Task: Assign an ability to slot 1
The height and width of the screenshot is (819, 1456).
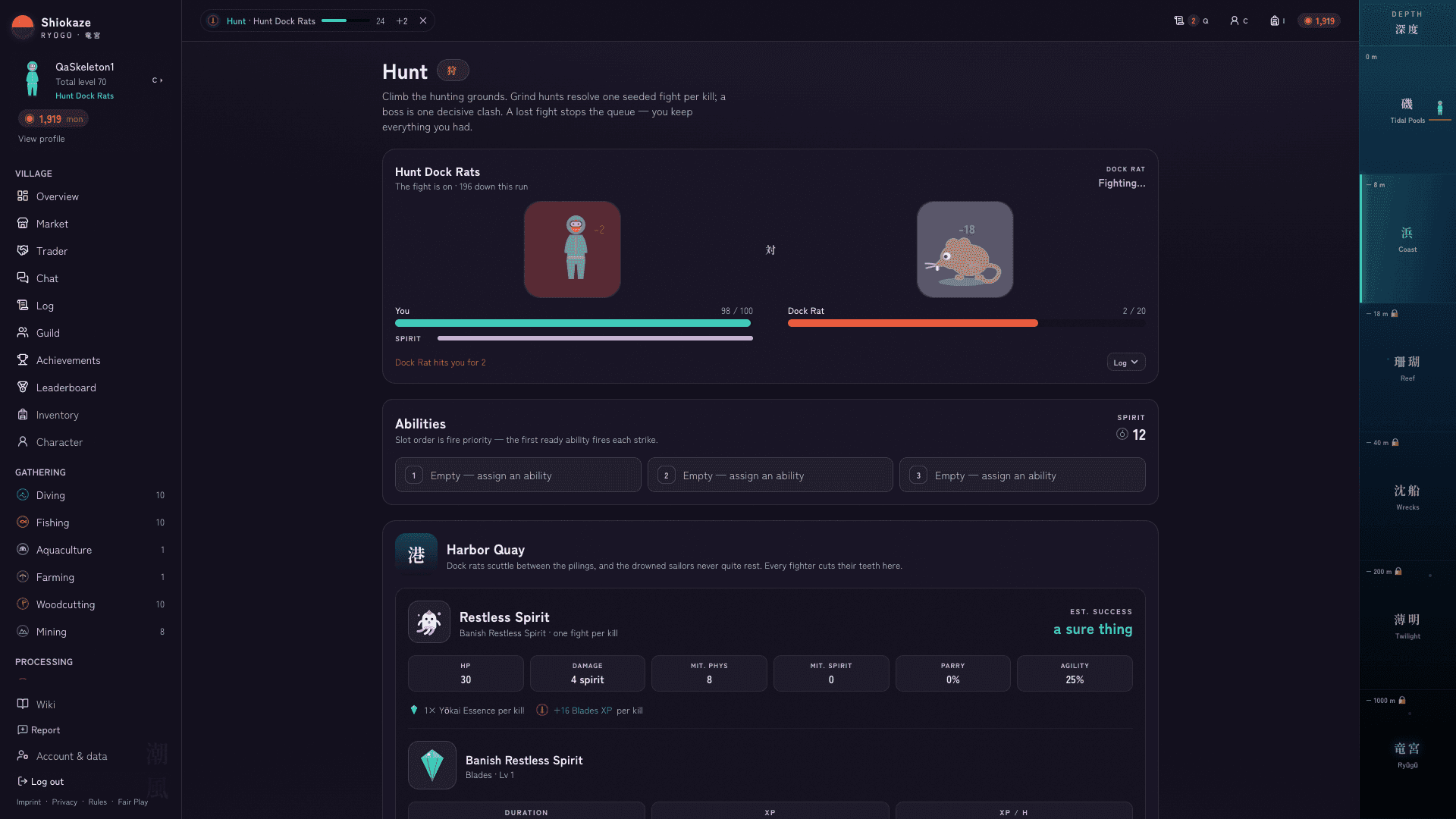Action: click(518, 475)
